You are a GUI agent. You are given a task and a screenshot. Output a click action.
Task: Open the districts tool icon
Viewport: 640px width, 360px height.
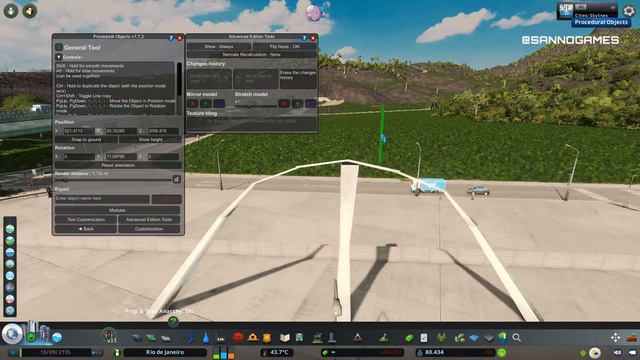click(x=166, y=338)
